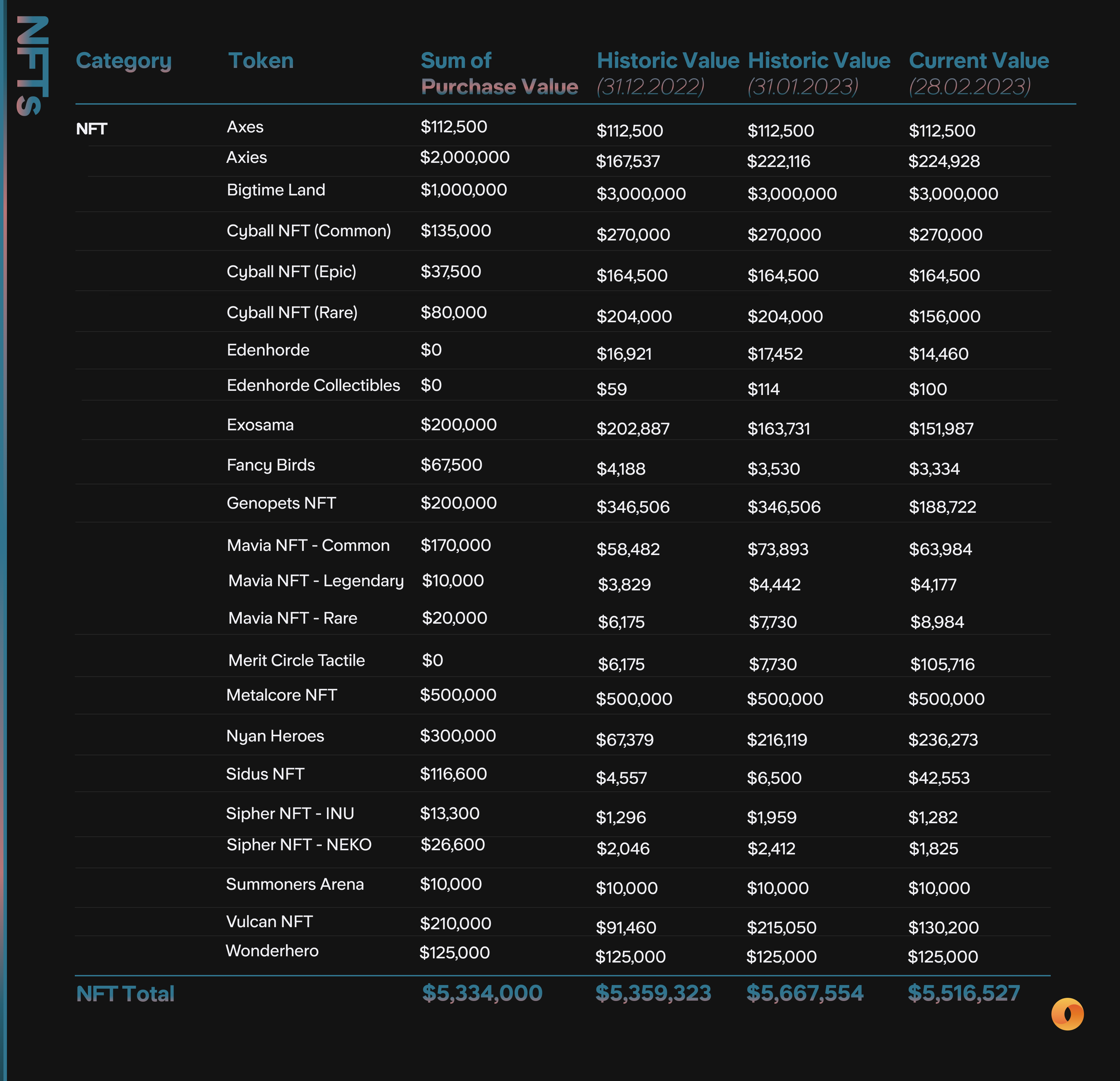Select the Axies token name
1120x1081 pixels.
pyautogui.click(x=246, y=157)
